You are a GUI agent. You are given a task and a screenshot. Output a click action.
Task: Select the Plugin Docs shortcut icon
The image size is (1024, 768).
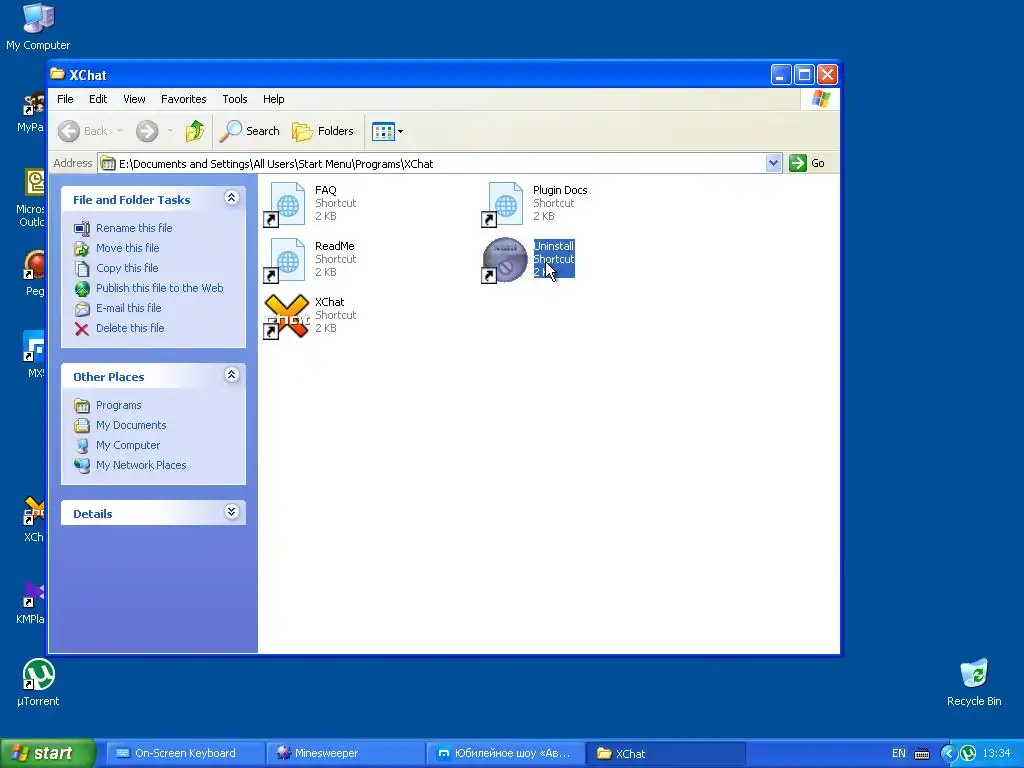pos(503,205)
